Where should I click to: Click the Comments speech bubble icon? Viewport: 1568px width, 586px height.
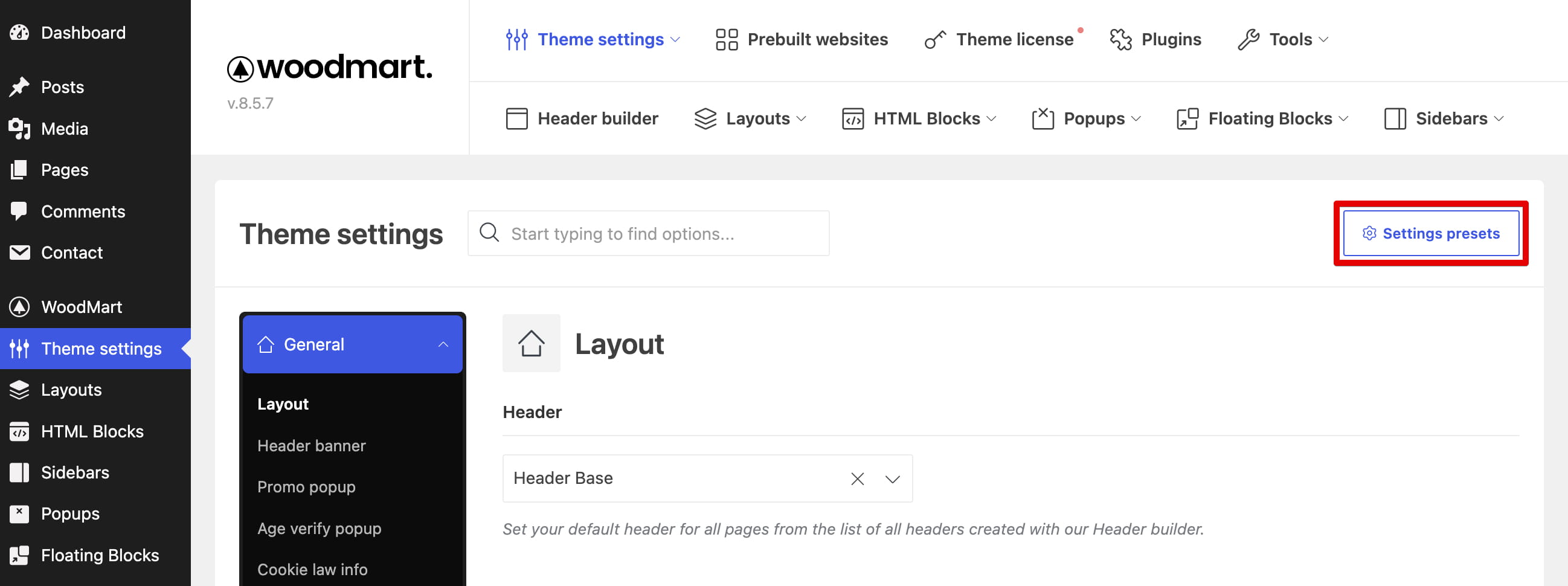coord(19,211)
